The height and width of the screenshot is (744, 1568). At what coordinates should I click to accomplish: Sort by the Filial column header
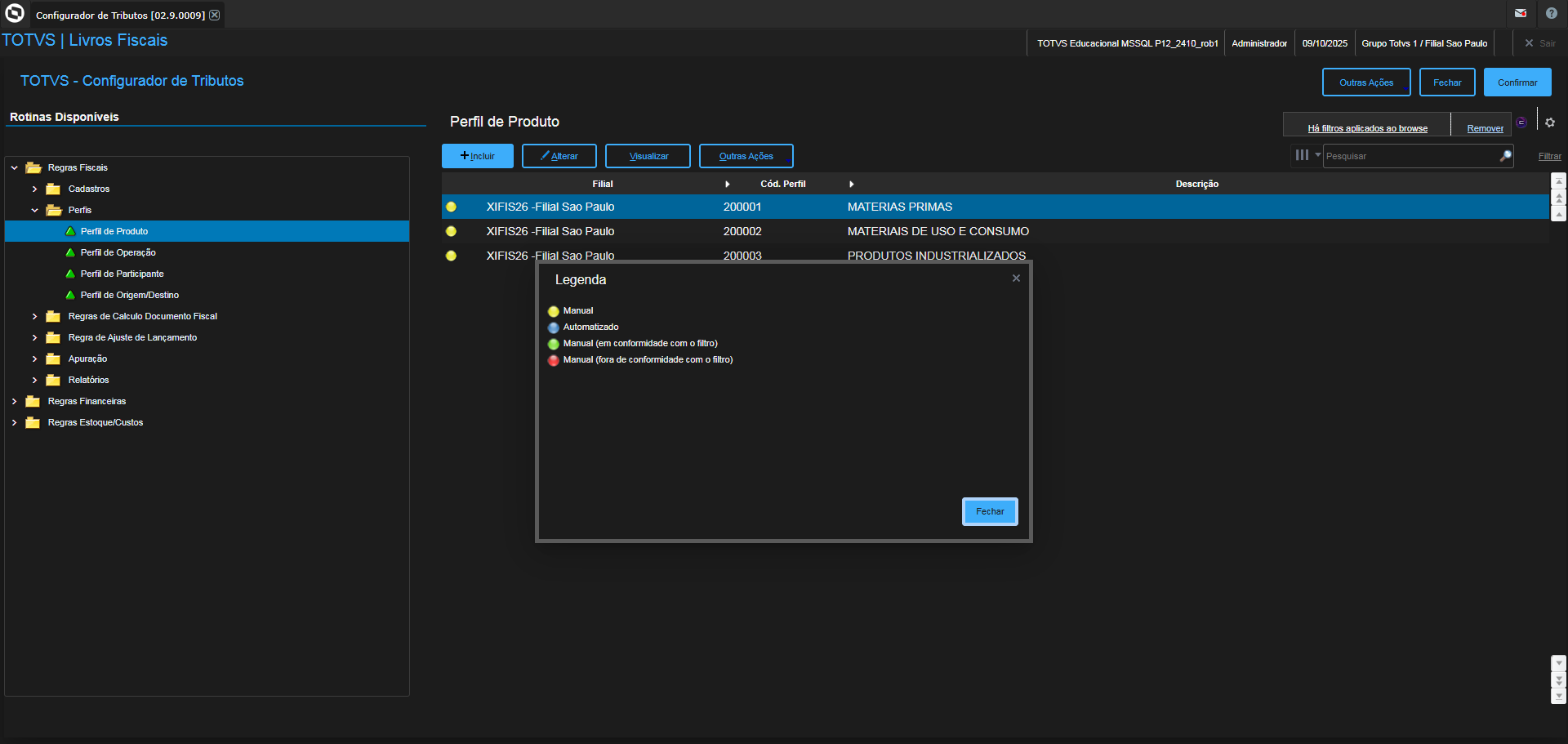pyautogui.click(x=603, y=184)
